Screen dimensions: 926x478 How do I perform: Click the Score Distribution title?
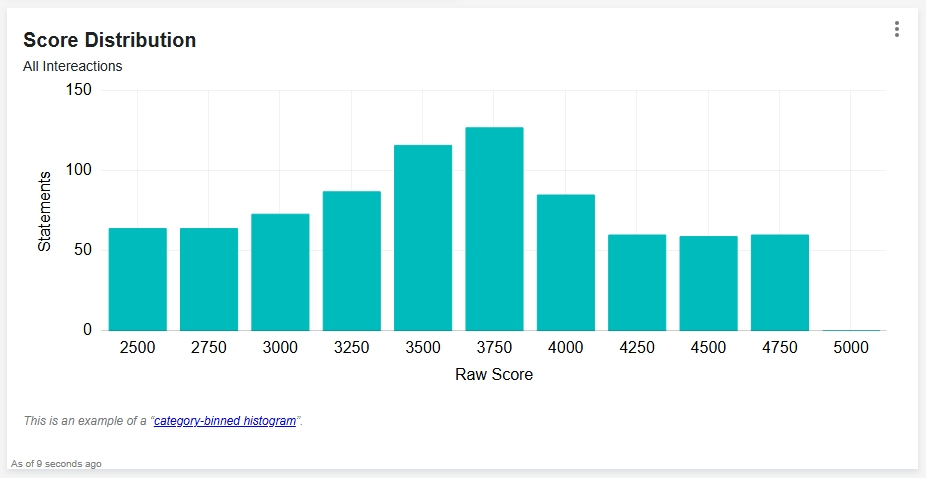click(x=109, y=40)
